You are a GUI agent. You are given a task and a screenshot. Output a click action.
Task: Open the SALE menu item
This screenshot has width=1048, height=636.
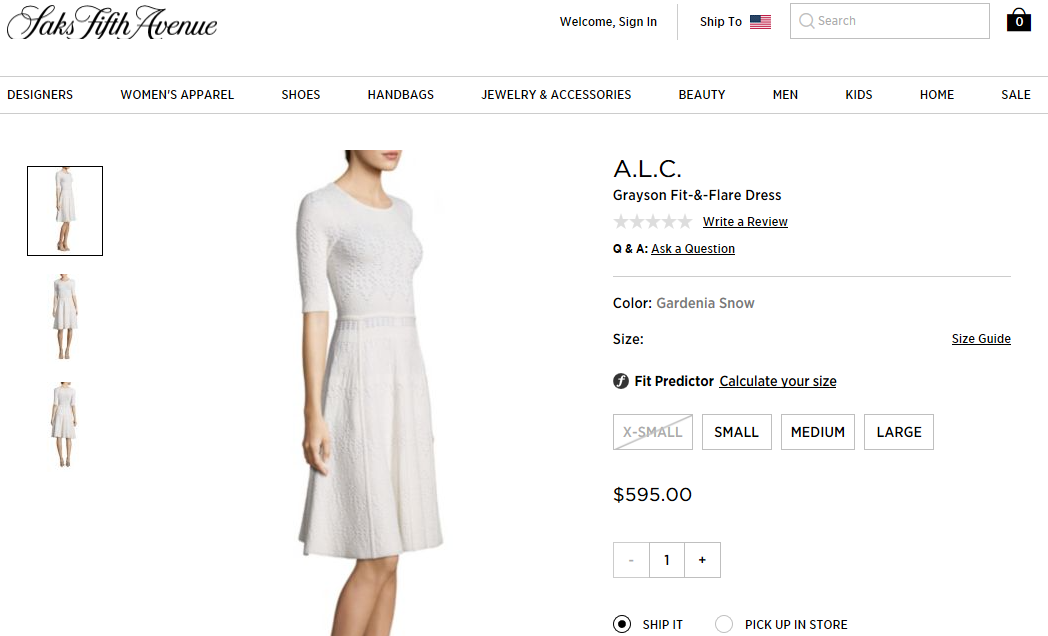[1016, 95]
